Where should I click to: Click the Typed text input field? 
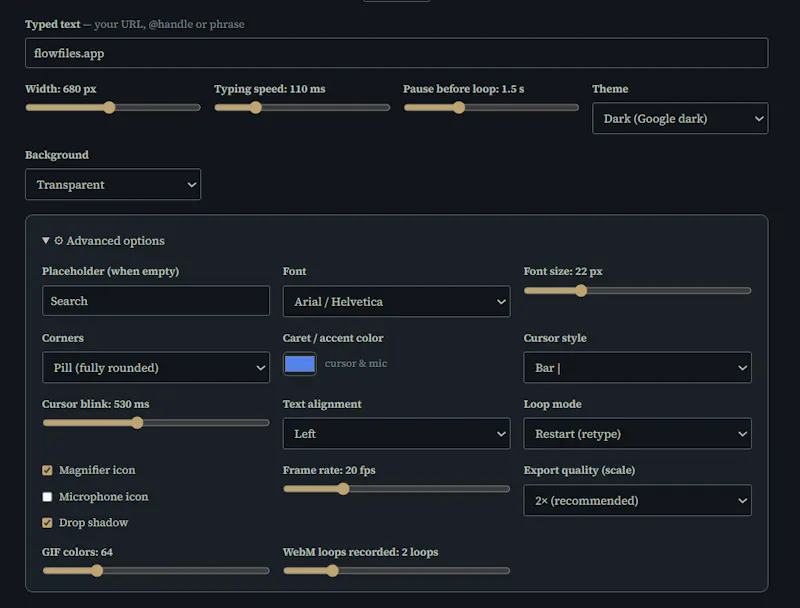click(396, 53)
